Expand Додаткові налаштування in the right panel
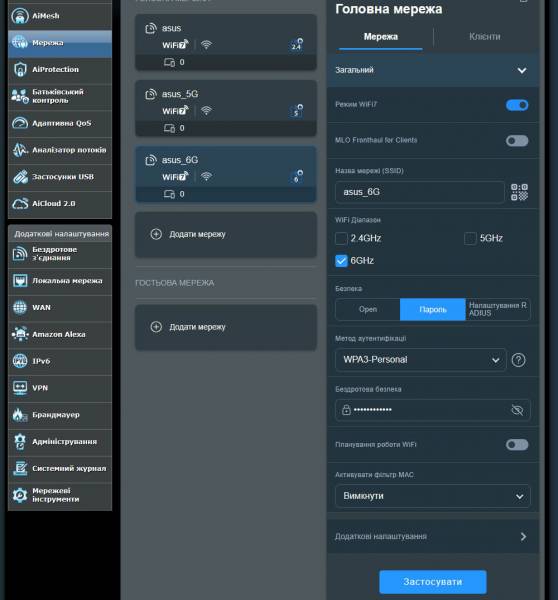The height and width of the screenshot is (600, 558). [433, 536]
